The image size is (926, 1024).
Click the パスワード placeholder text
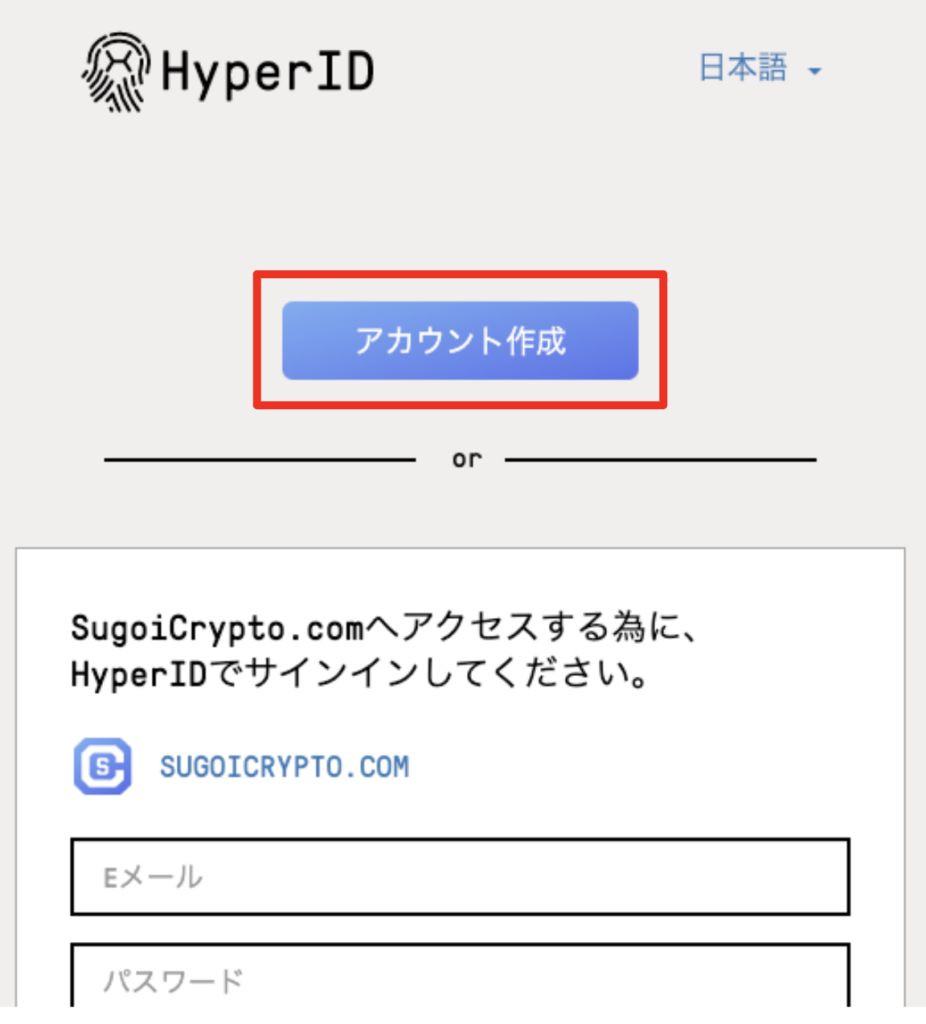point(173,981)
